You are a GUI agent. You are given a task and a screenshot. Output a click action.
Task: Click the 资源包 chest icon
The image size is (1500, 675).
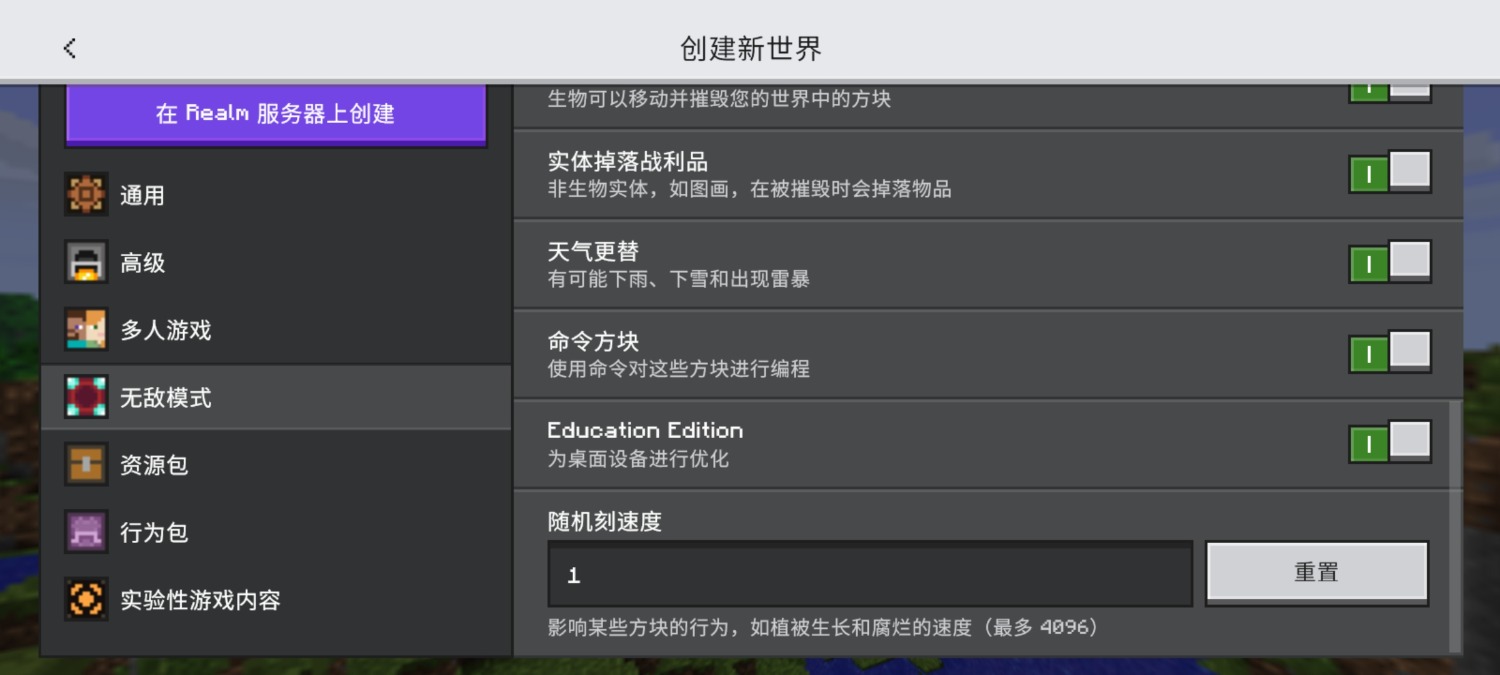pyautogui.click(x=86, y=464)
